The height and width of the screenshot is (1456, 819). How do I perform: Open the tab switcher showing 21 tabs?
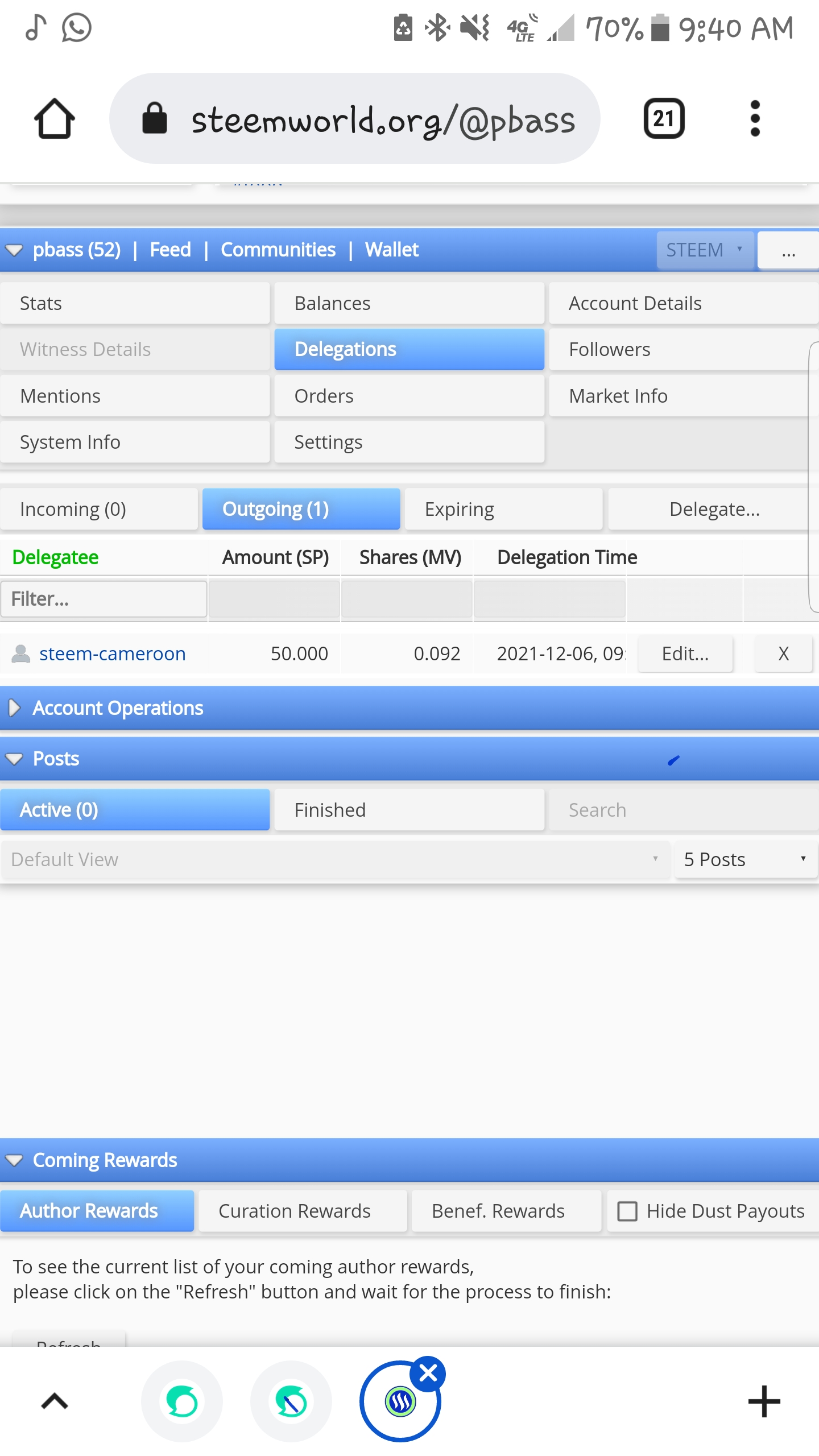click(664, 118)
